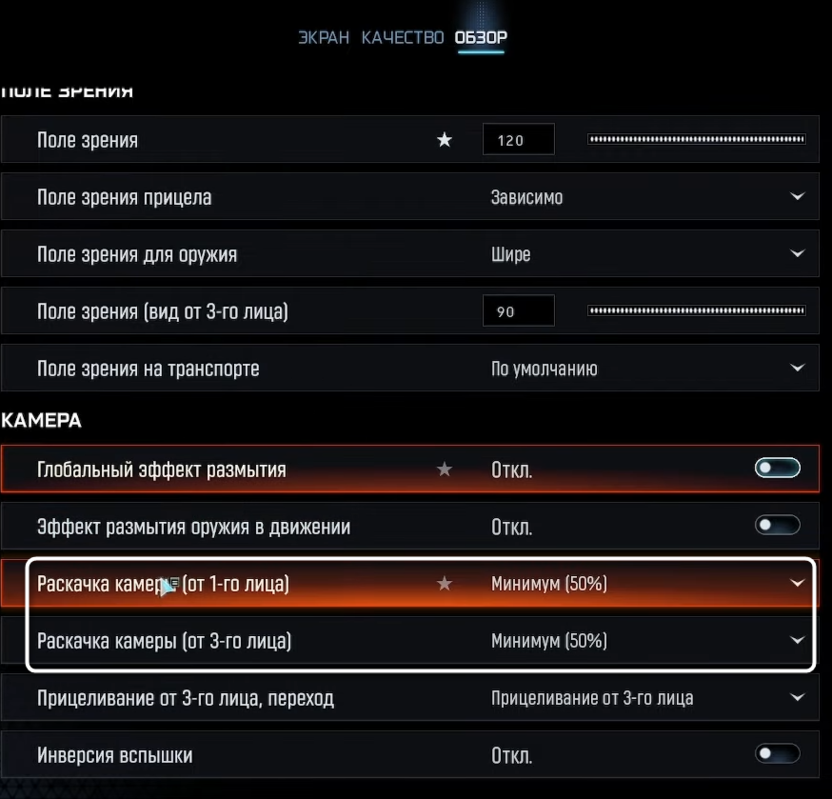
Task: Expand Прицеливание от 3-го лица, переход dropdown
Action: coord(796,697)
